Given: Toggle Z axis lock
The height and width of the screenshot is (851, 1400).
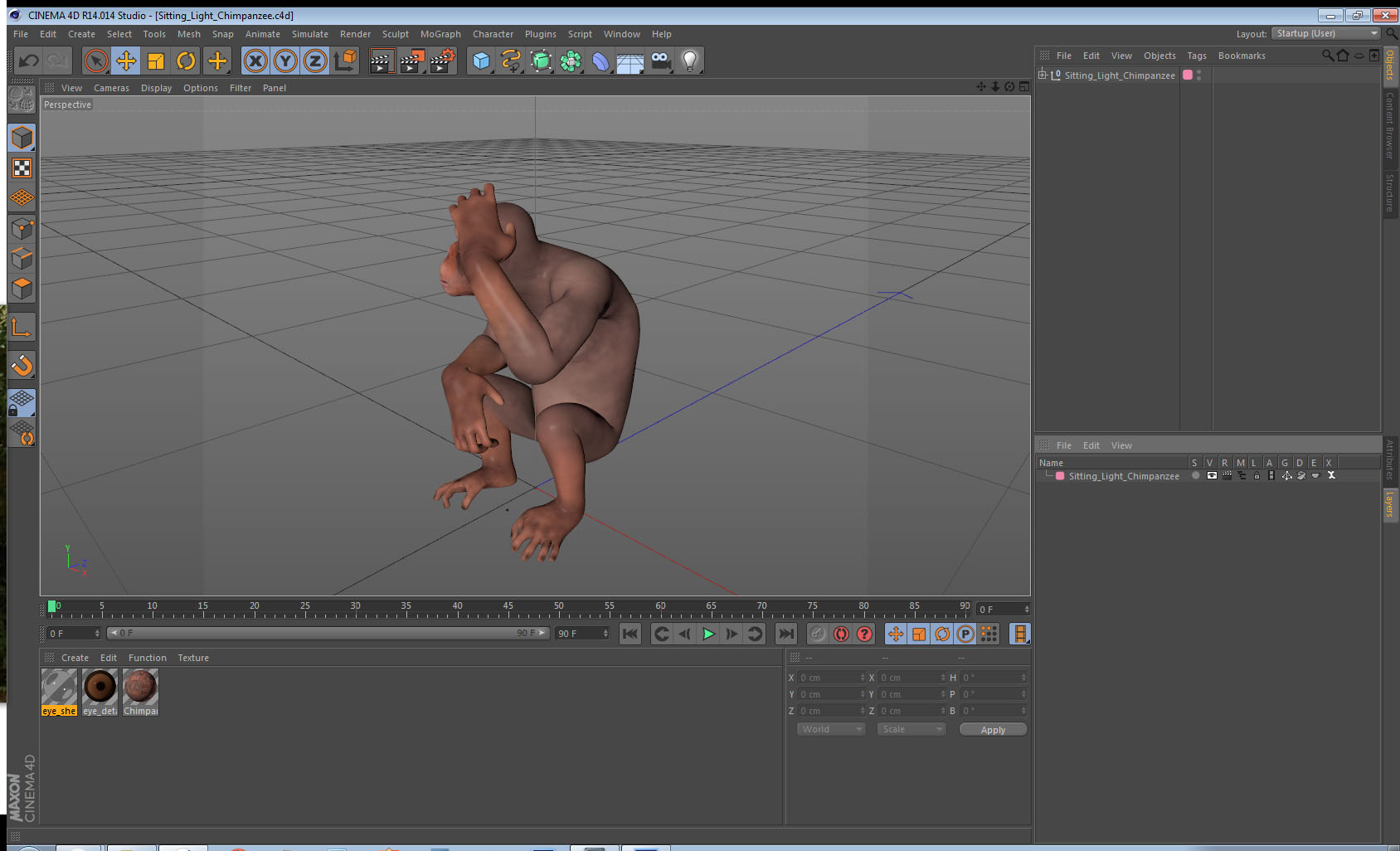Looking at the screenshot, I should (x=315, y=61).
